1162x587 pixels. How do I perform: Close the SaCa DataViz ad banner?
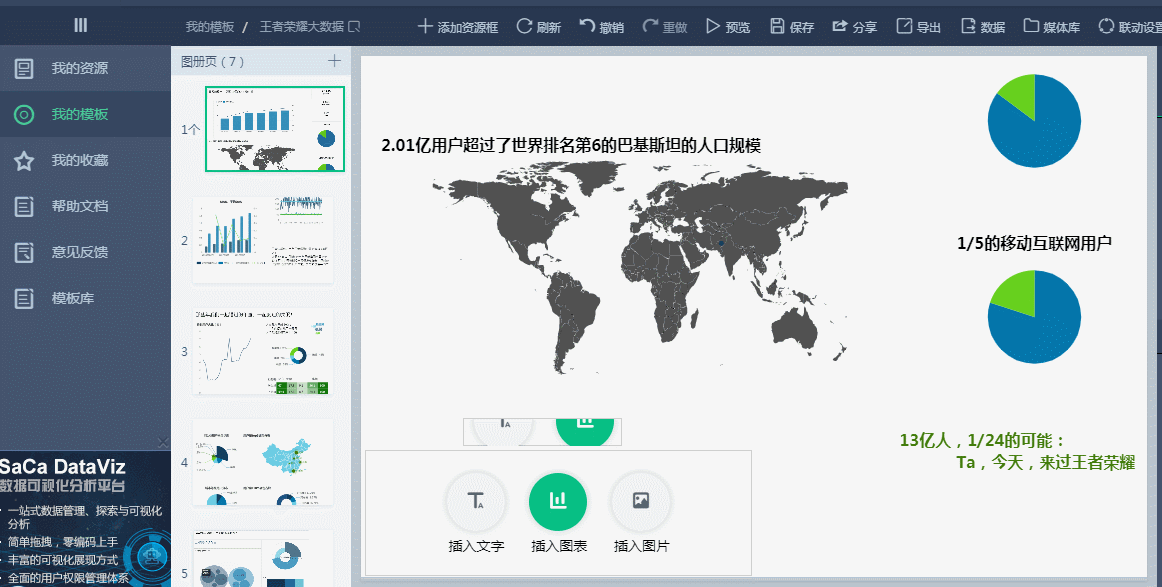163,442
